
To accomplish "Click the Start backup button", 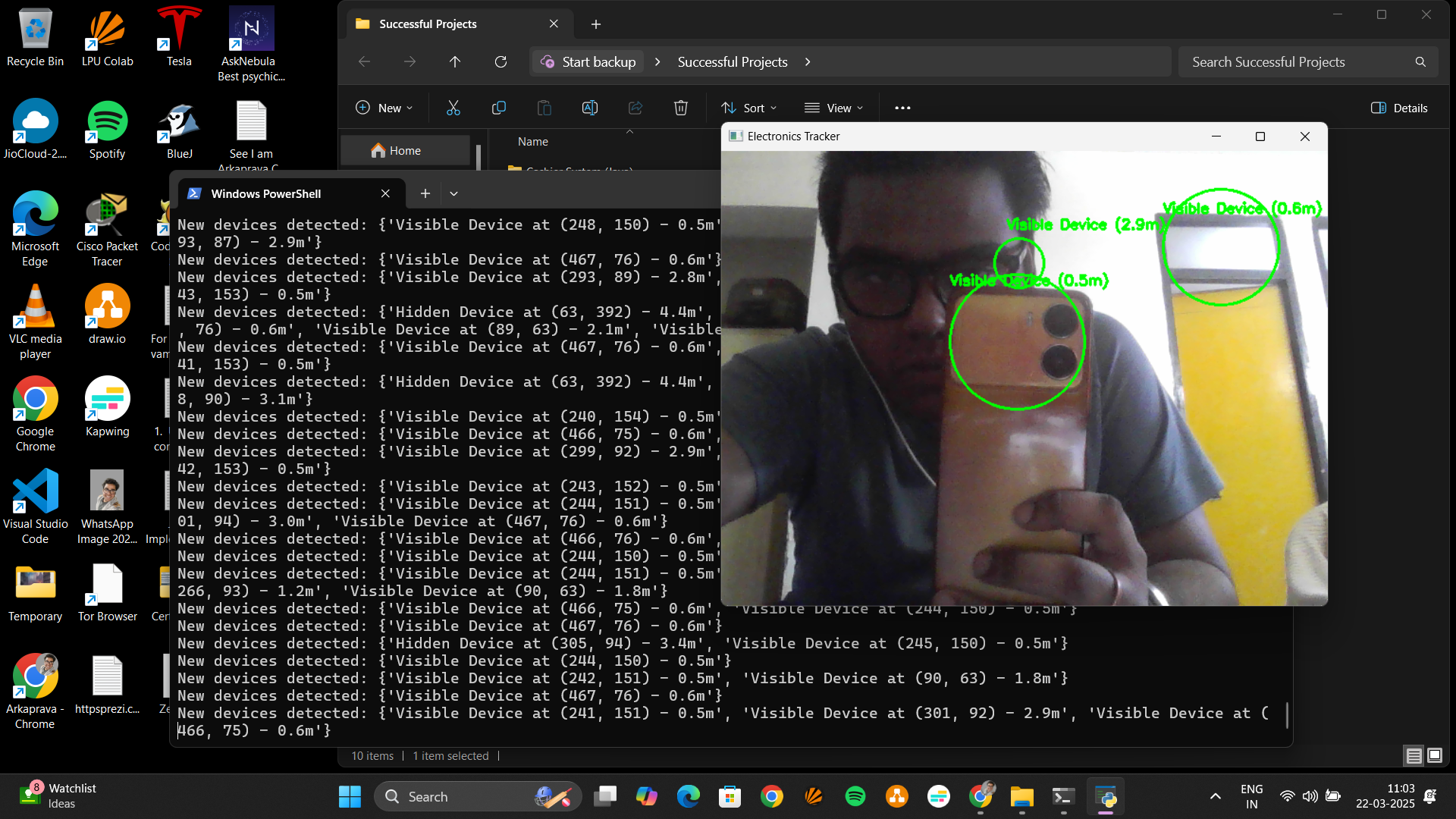I will pos(588,61).
